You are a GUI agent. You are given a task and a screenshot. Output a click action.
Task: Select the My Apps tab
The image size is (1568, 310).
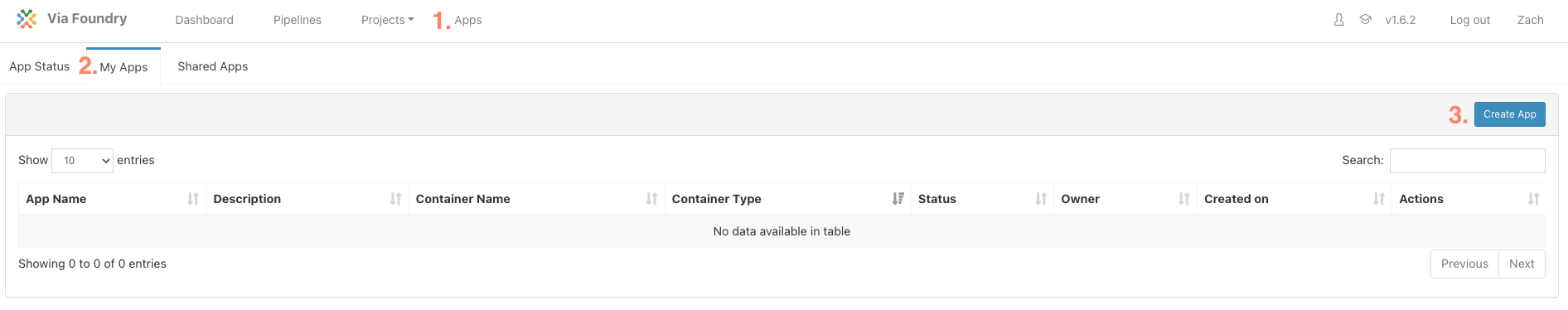point(123,67)
